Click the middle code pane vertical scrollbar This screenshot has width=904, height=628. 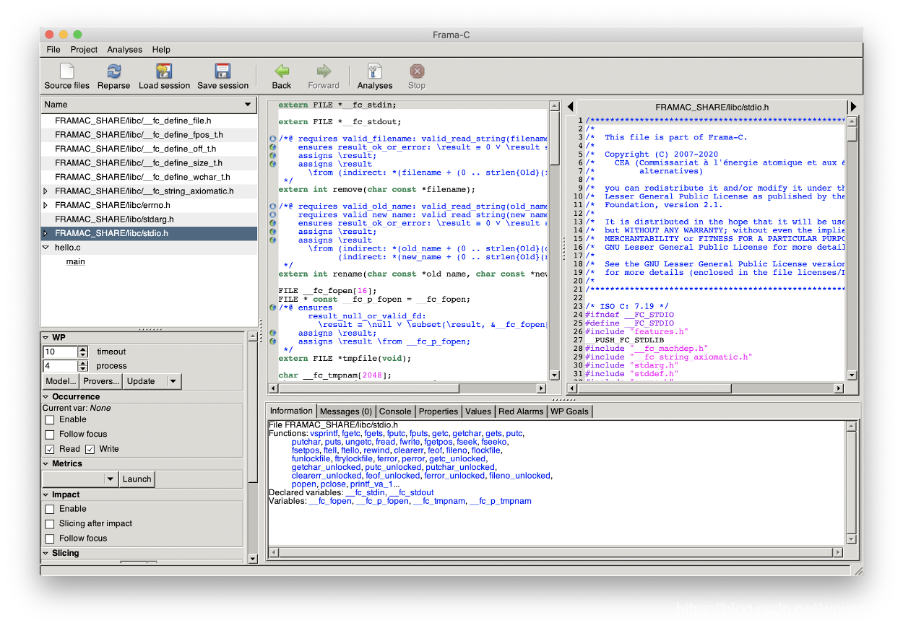click(555, 240)
